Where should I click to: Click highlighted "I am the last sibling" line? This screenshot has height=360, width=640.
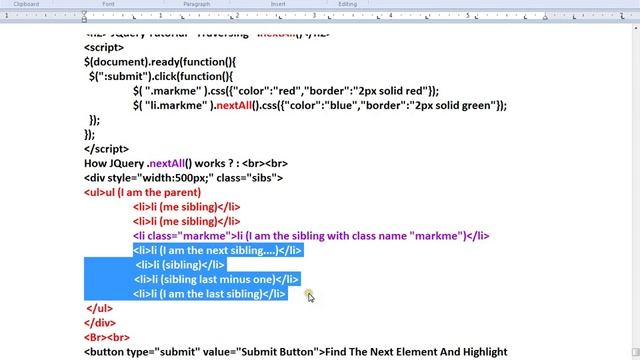(x=209, y=294)
